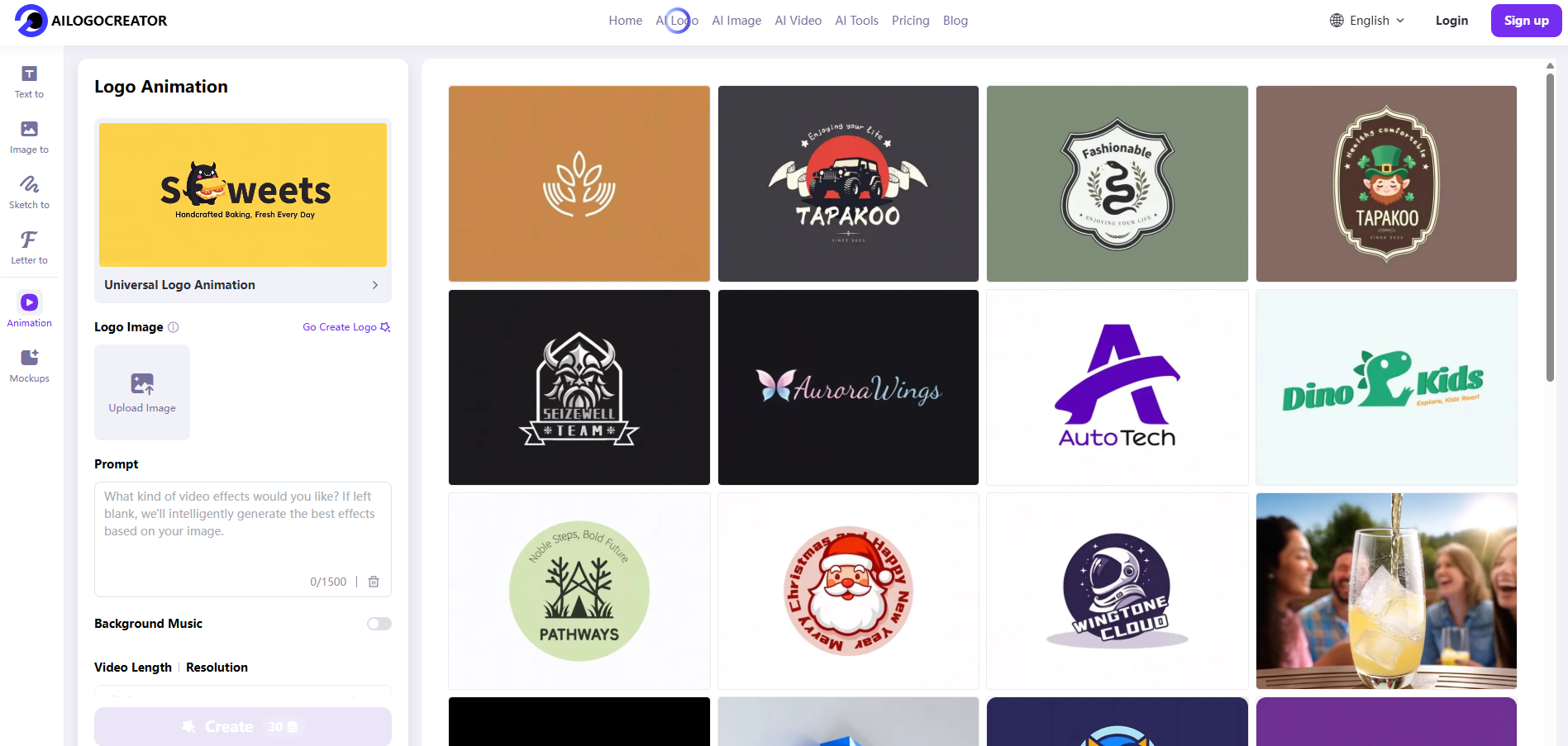Enable the Background Music switch

pyautogui.click(x=379, y=624)
